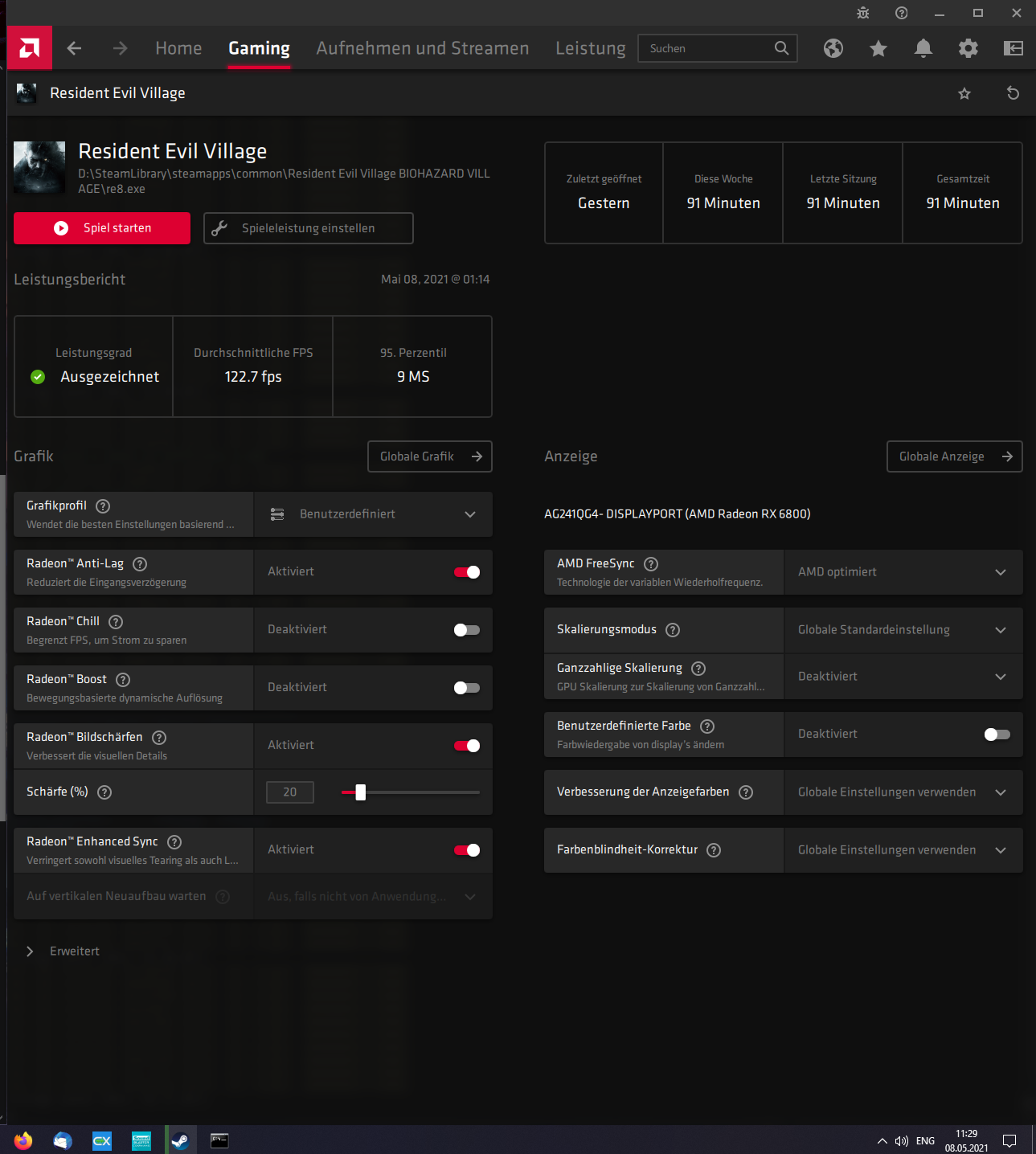Go forward with the right arrow
The image size is (1036, 1154).
pos(120,48)
